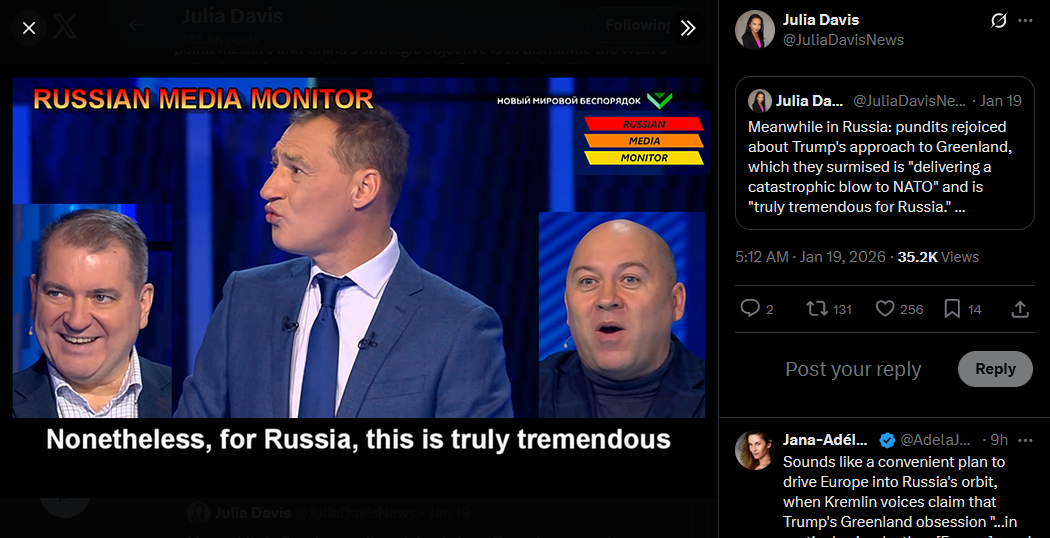Viewport: 1050px width, 538px height.
Task: Click the blue verified badge on Jana-Adél
Action: pos(887,440)
